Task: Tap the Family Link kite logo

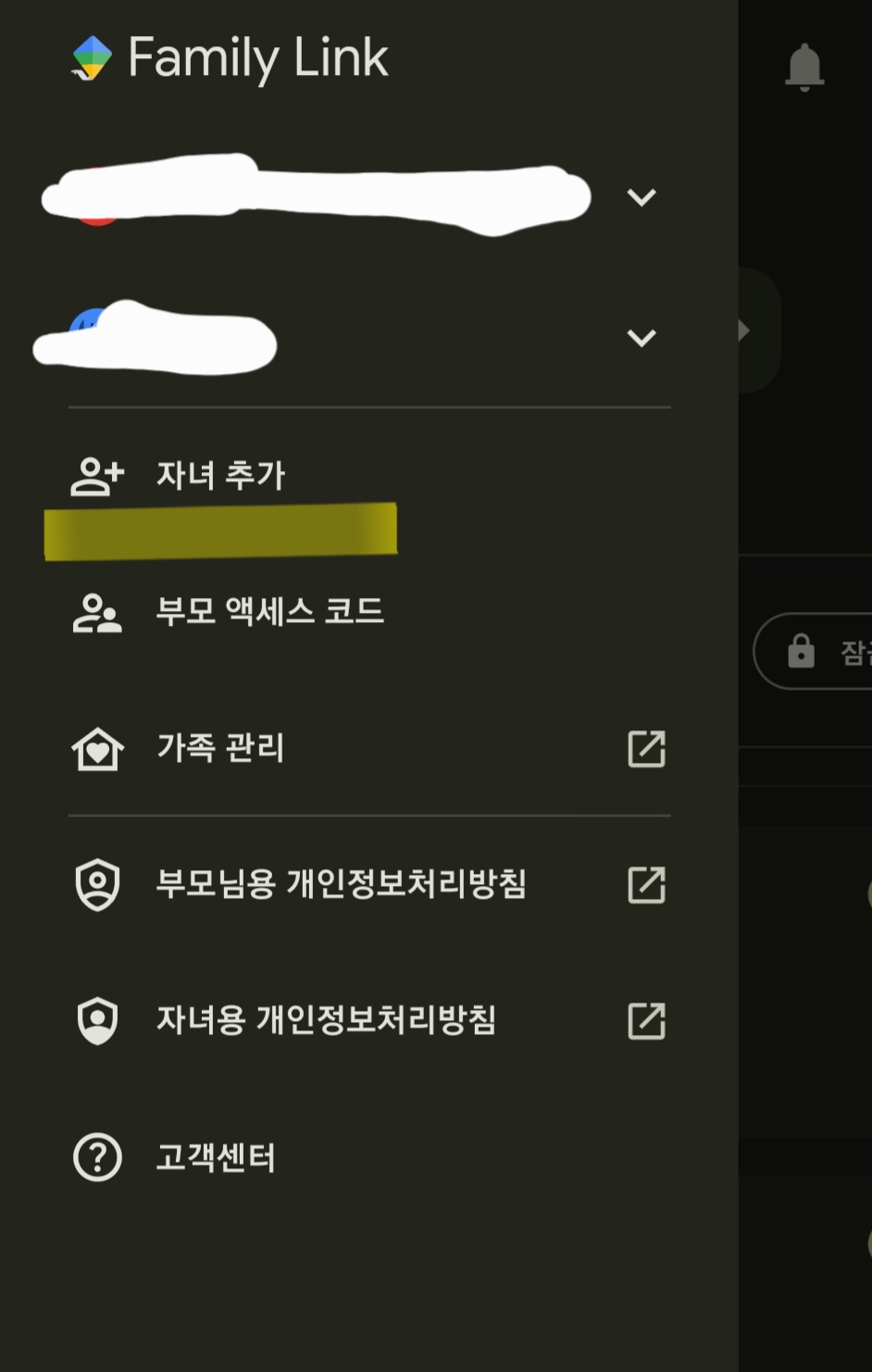Action: click(x=92, y=57)
